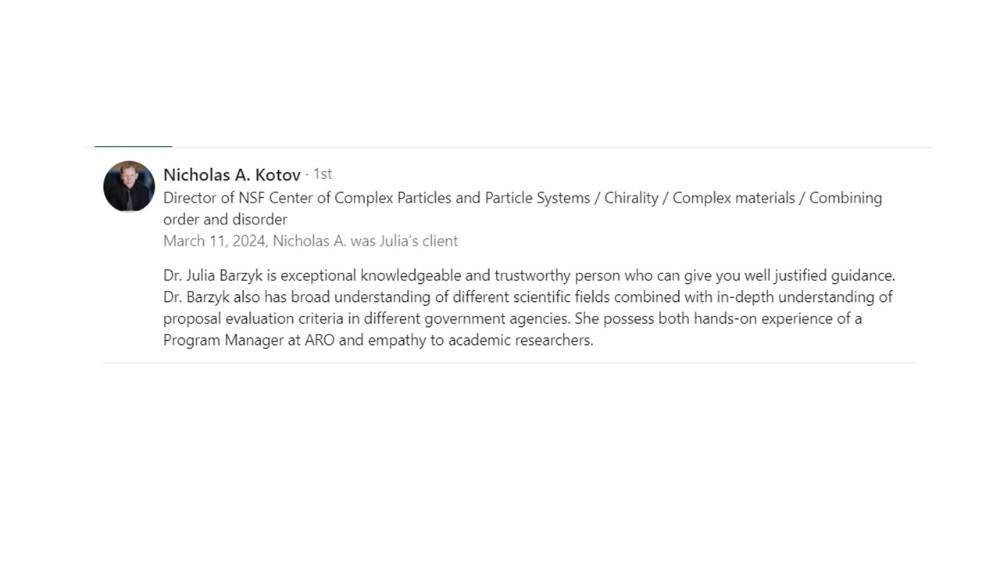Select the green active tab underline

tap(133, 147)
